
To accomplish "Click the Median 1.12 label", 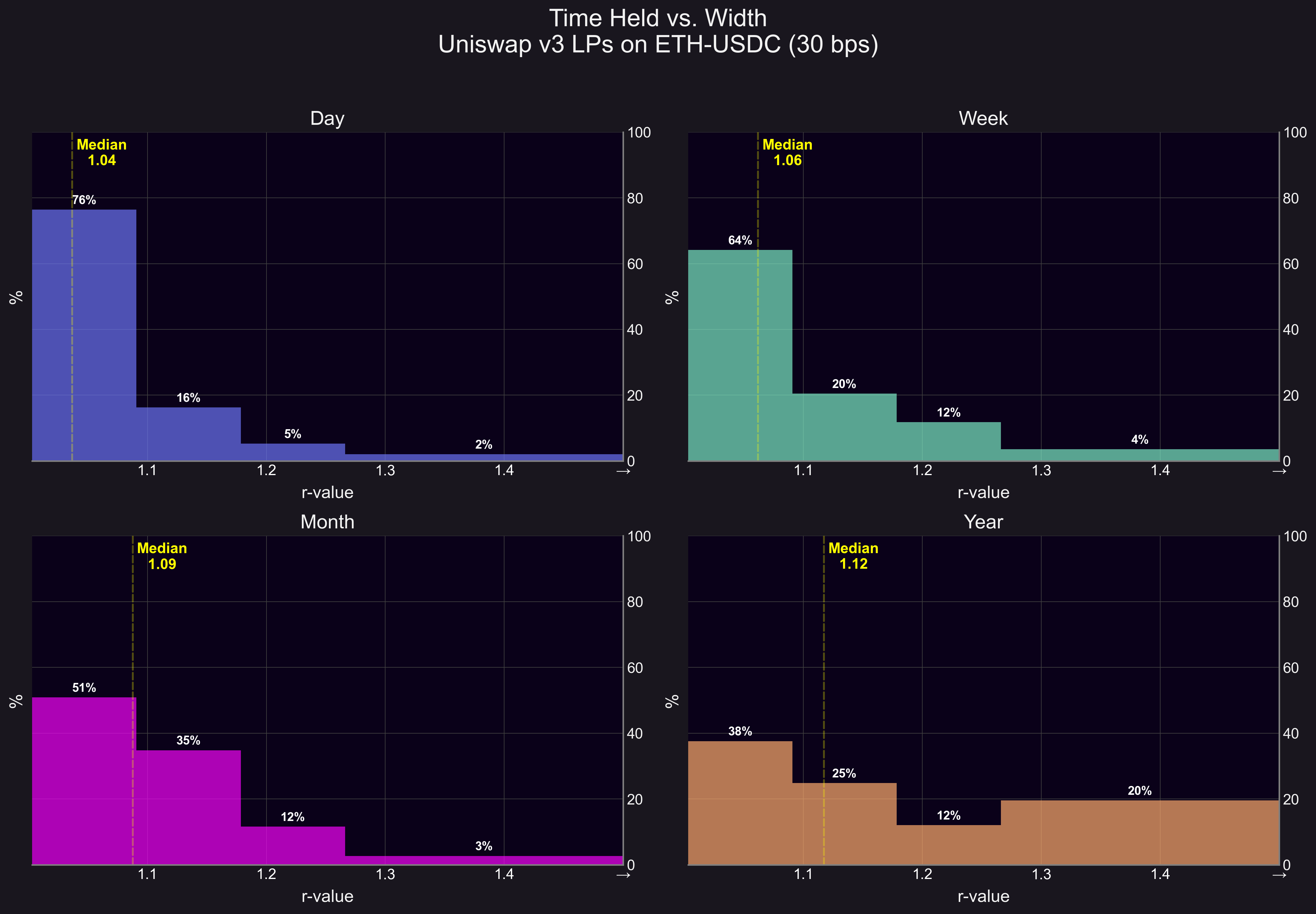I will point(853,556).
